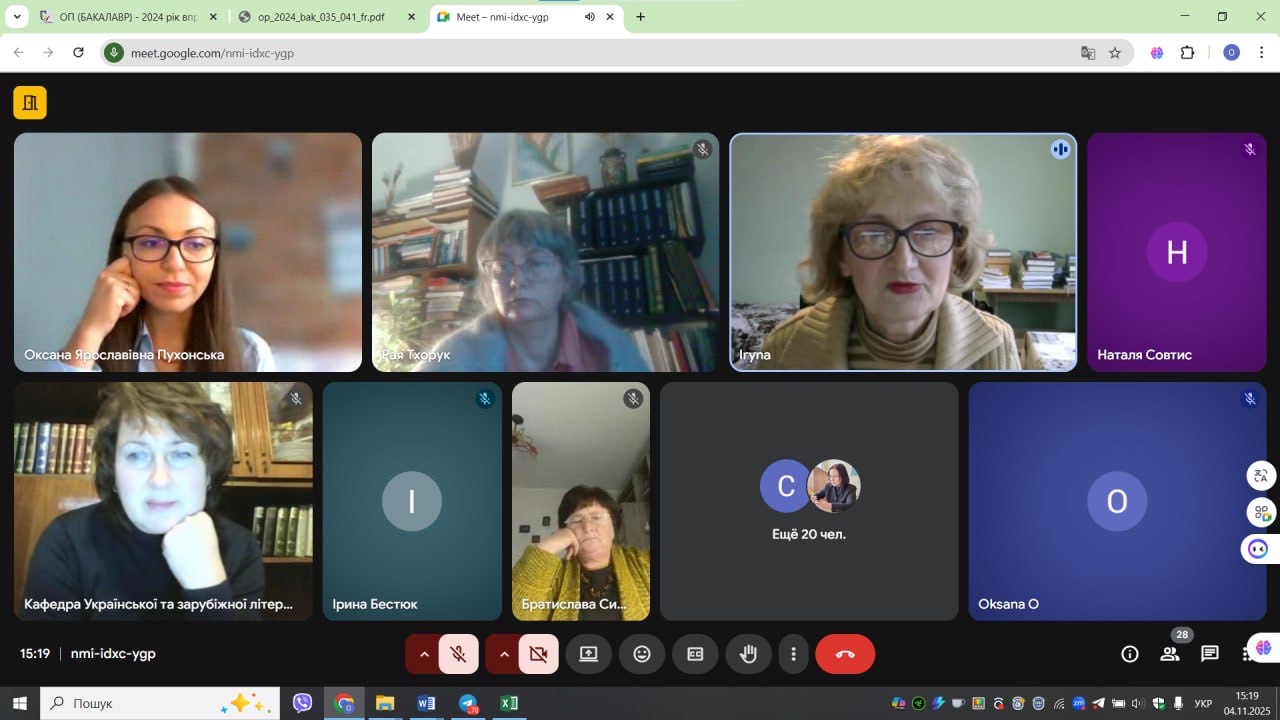Viewport: 1280px width, 720px height.
Task: Open the chat panel icon
Action: pos(1210,654)
